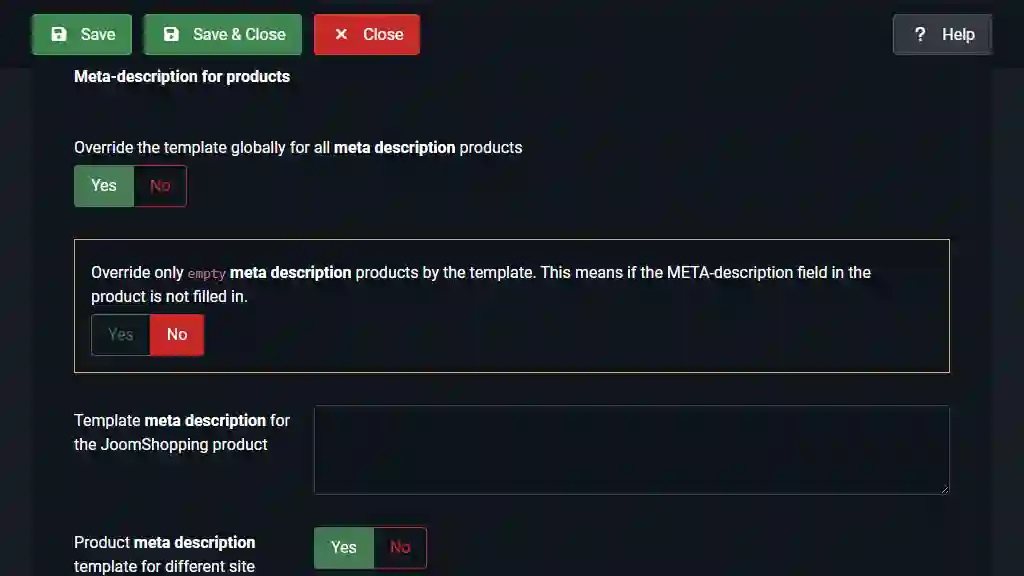
Task: Click the Meta-description for products heading
Action: pos(182,76)
